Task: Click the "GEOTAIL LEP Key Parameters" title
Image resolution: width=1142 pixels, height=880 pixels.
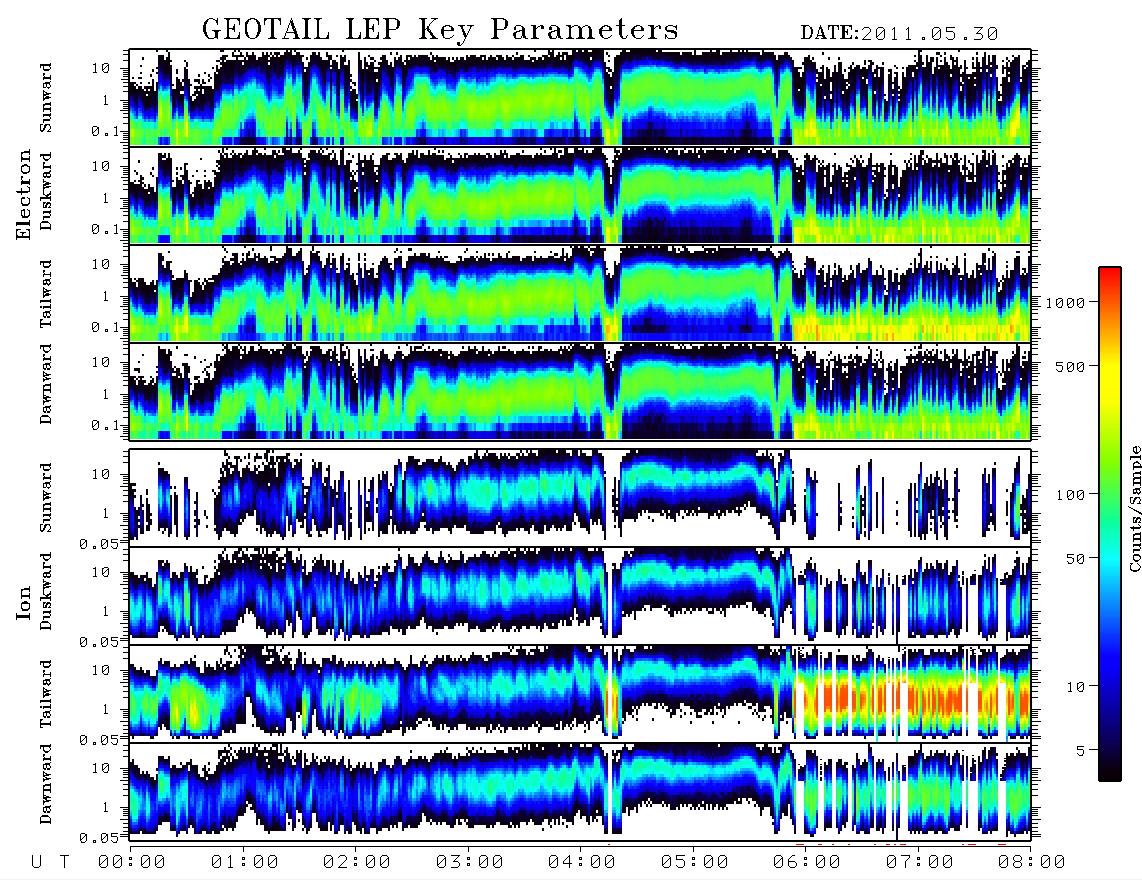Action: point(440,30)
